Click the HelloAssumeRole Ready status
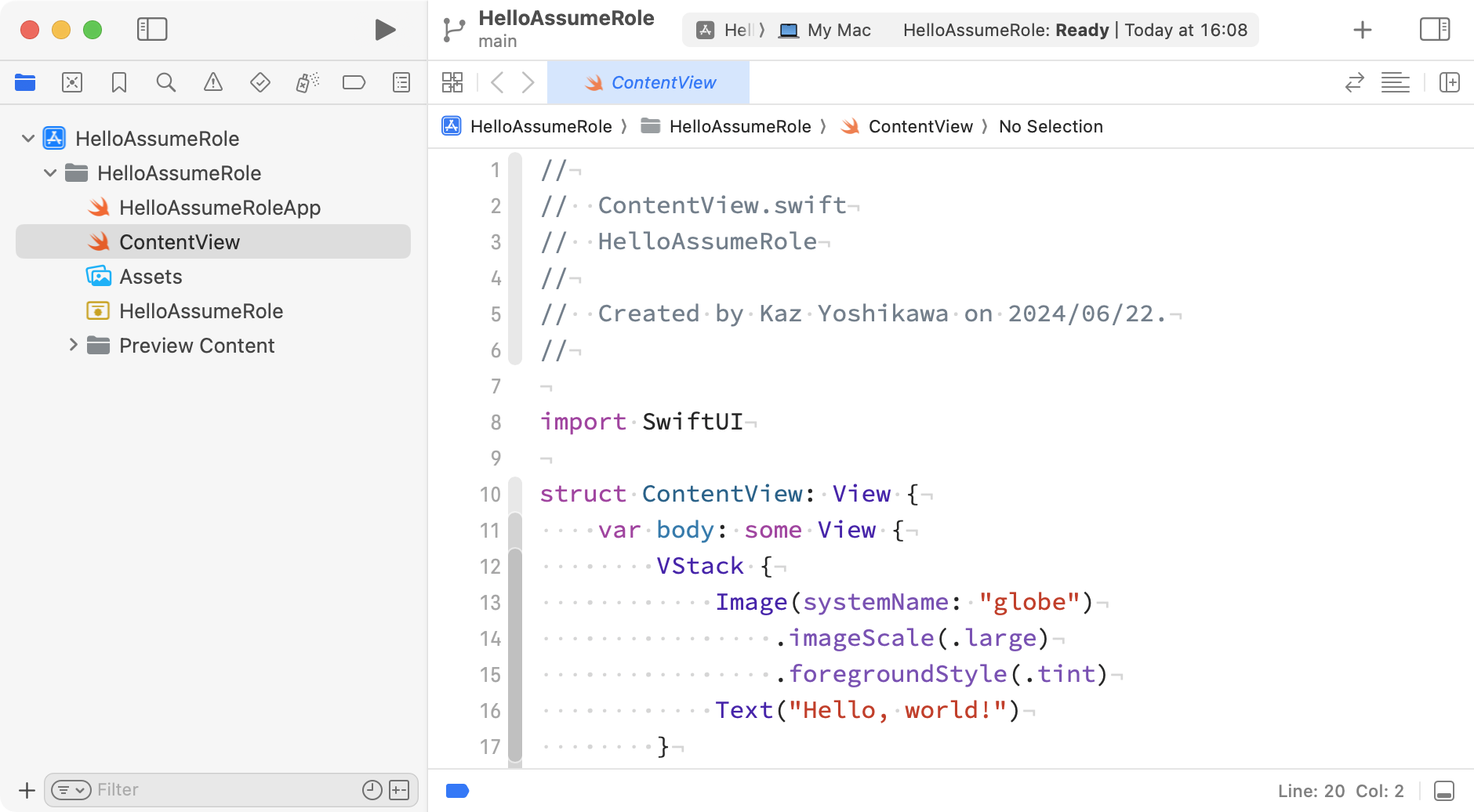 1075,30
